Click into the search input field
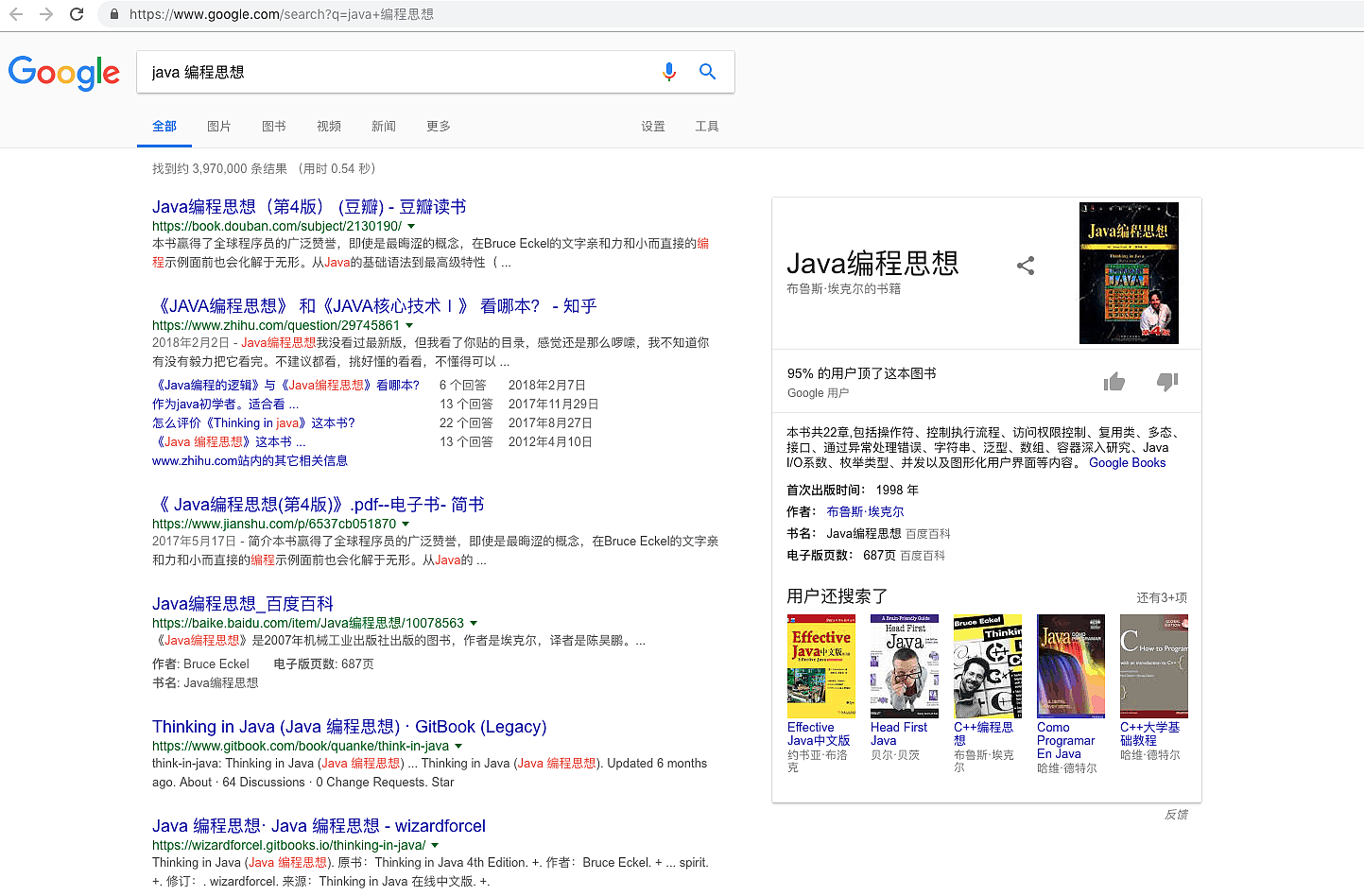The image size is (1364, 896). pyautogui.click(x=397, y=72)
